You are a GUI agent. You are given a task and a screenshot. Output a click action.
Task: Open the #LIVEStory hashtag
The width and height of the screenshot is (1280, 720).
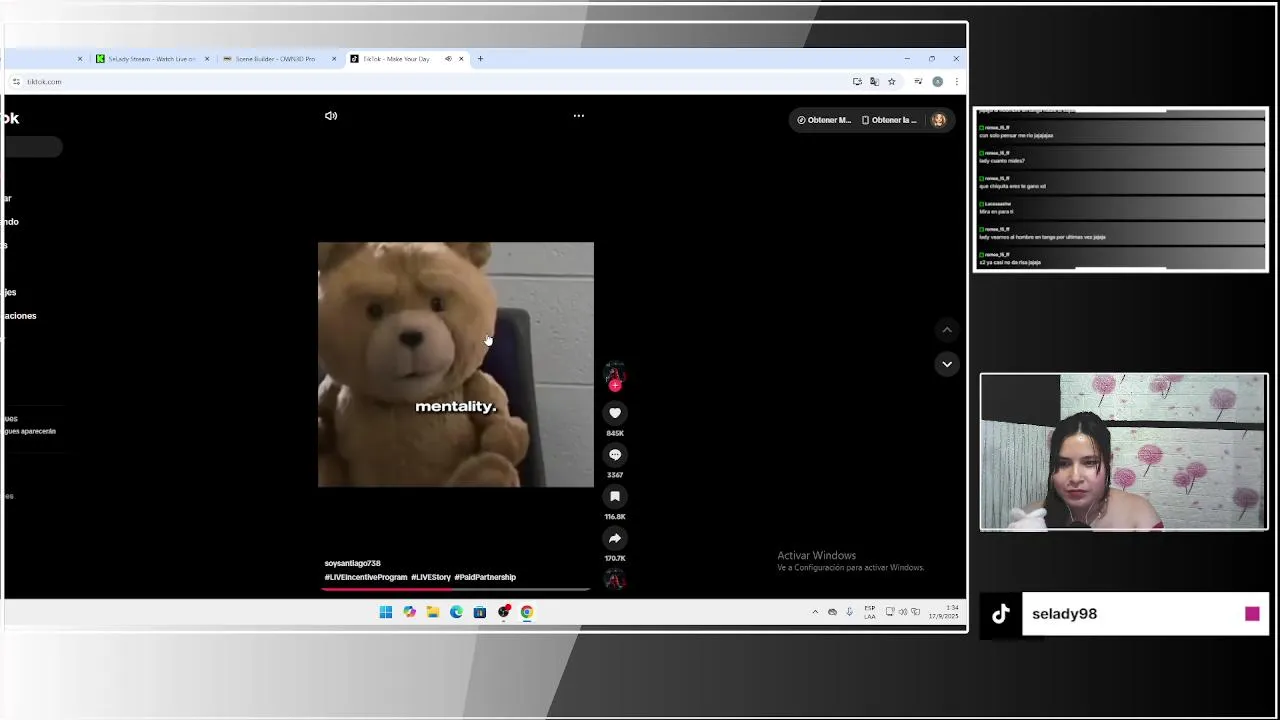[431, 578]
